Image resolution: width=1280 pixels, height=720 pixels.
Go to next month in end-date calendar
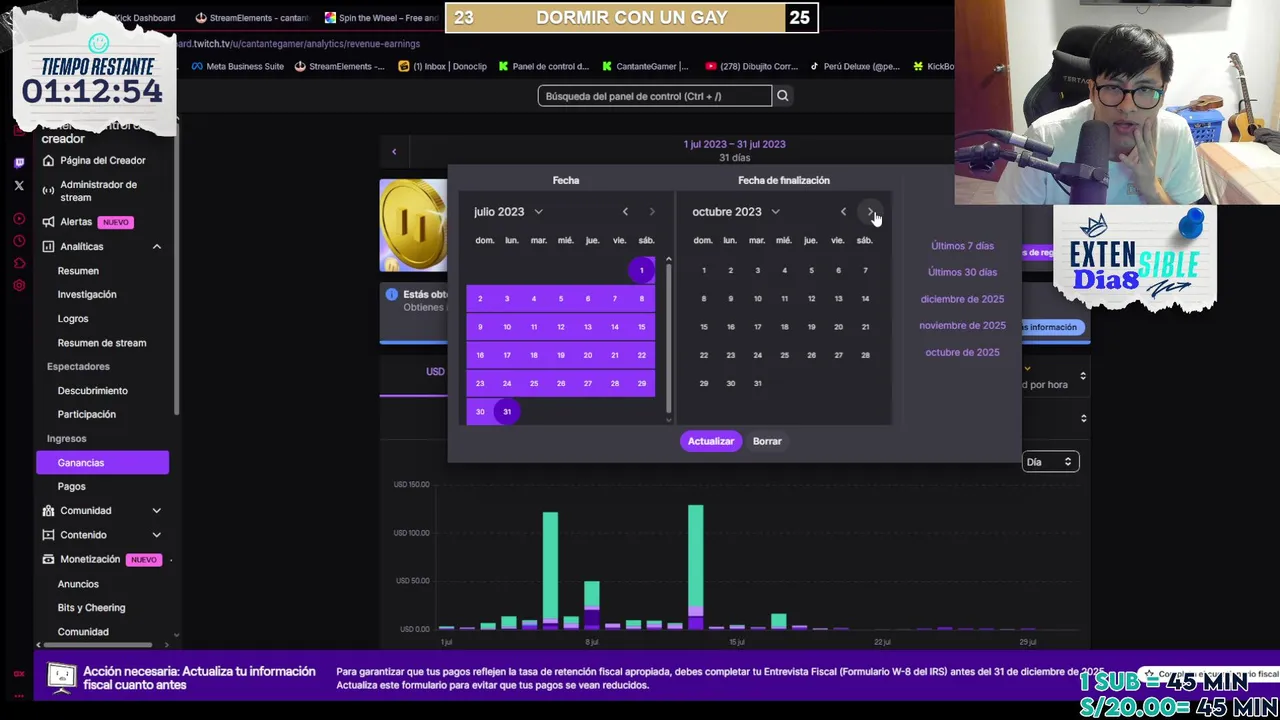(871, 212)
